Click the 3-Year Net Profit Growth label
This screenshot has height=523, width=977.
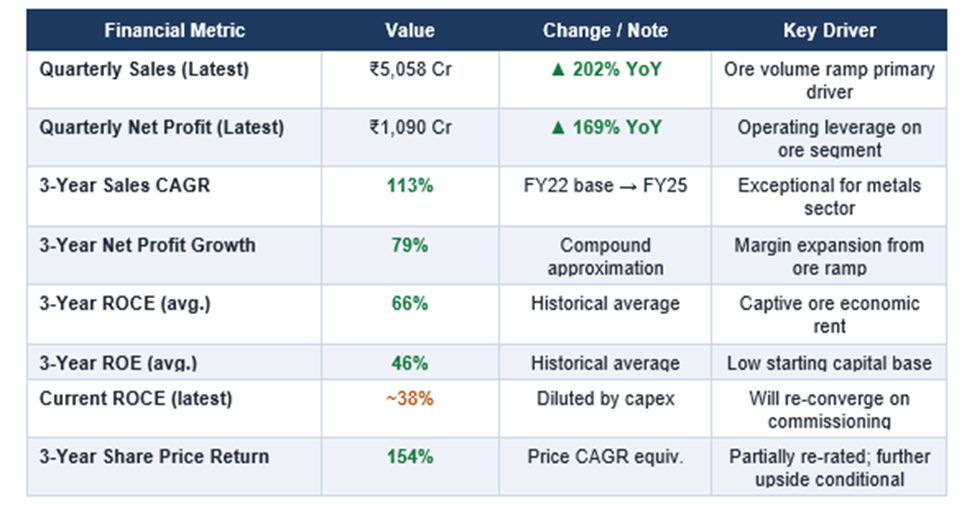click(x=147, y=245)
